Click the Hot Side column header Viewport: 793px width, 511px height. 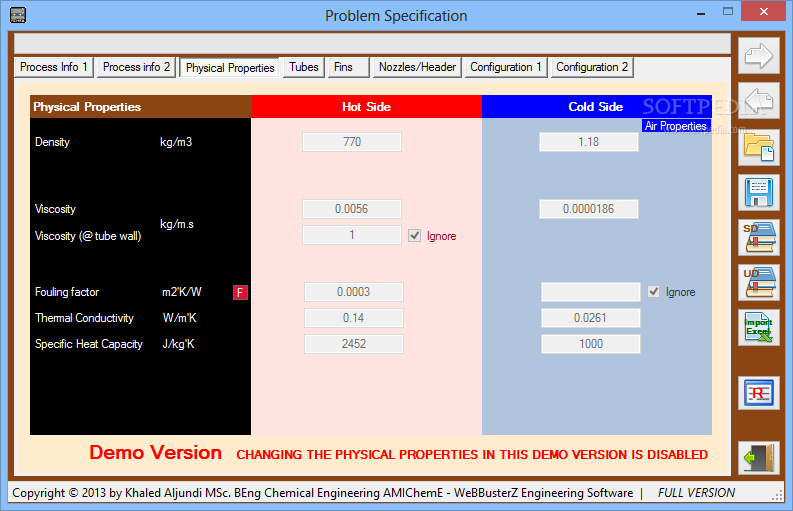point(367,107)
